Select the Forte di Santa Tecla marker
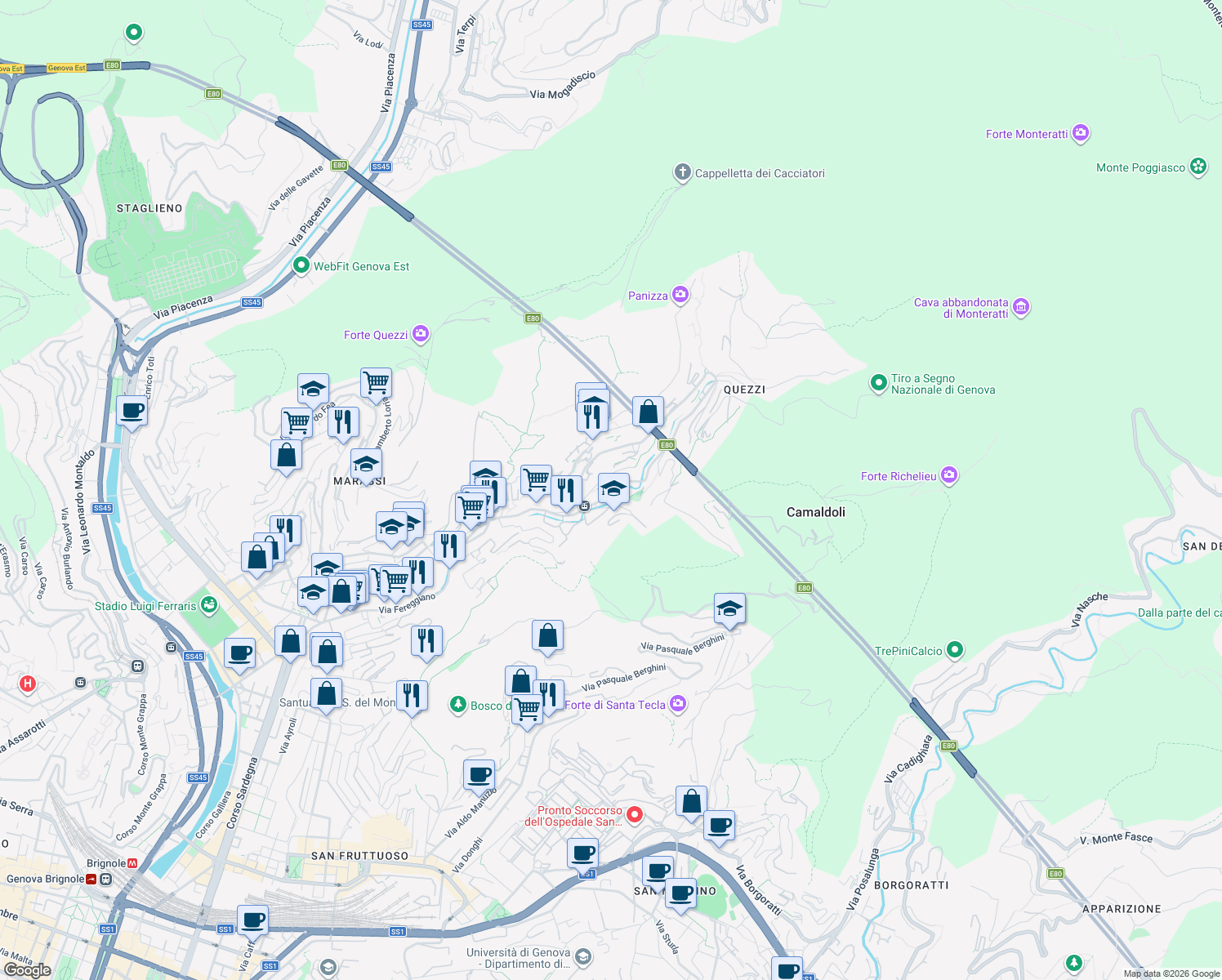 (x=677, y=704)
